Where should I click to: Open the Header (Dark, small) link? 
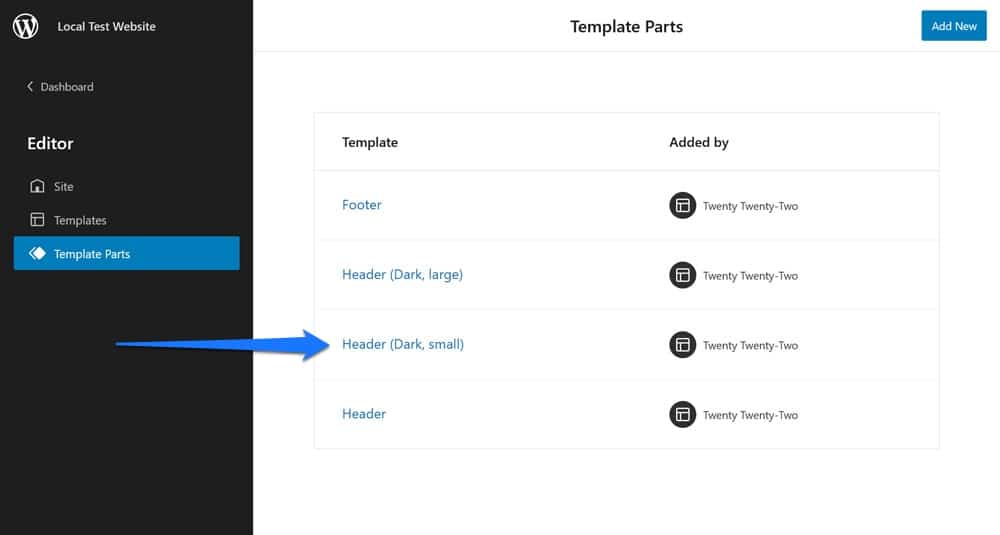point(403,344)
